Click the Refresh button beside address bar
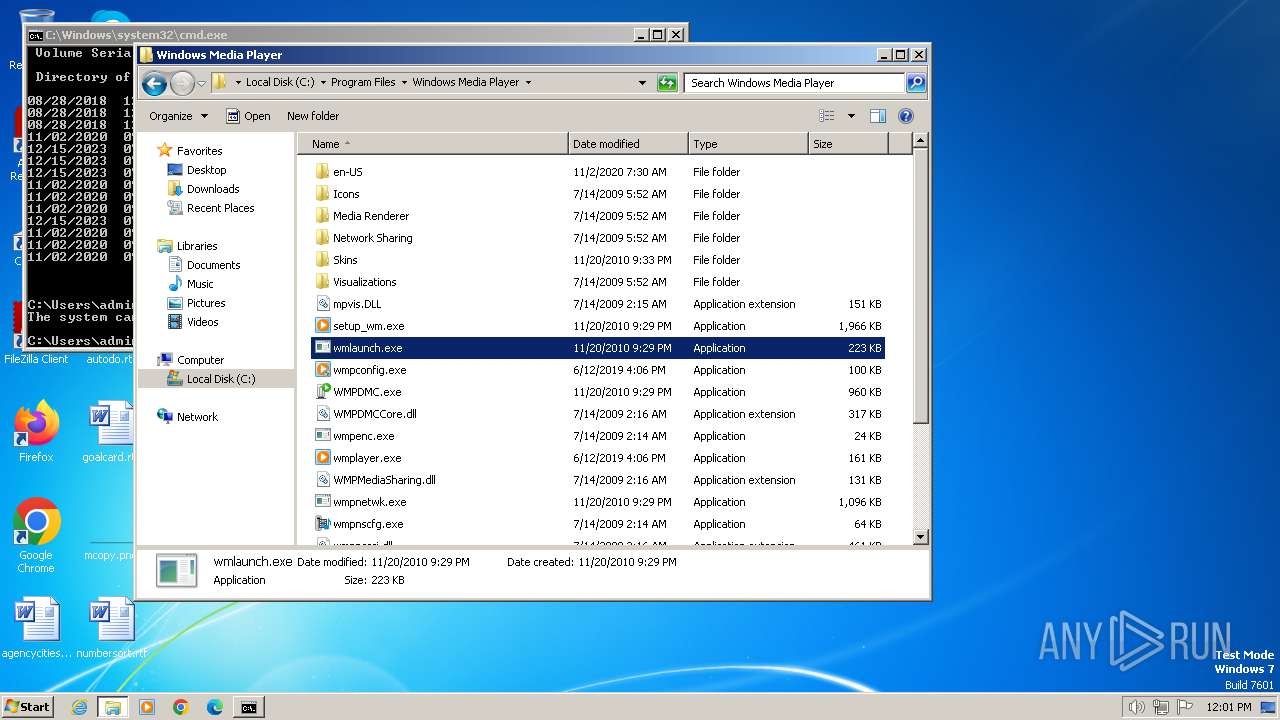The height and width of the screenshot is (720, 1280). (667, 83)
